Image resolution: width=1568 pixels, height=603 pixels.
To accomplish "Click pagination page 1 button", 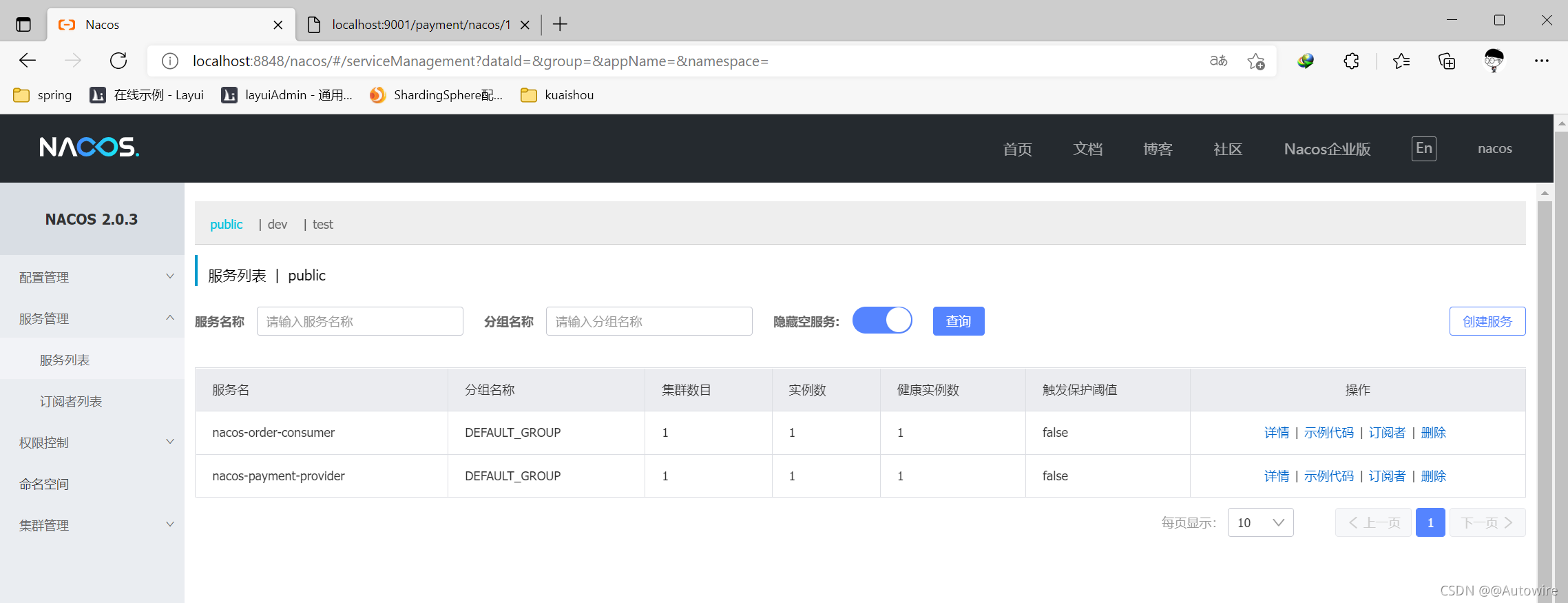I will [x=1430, y=522].
